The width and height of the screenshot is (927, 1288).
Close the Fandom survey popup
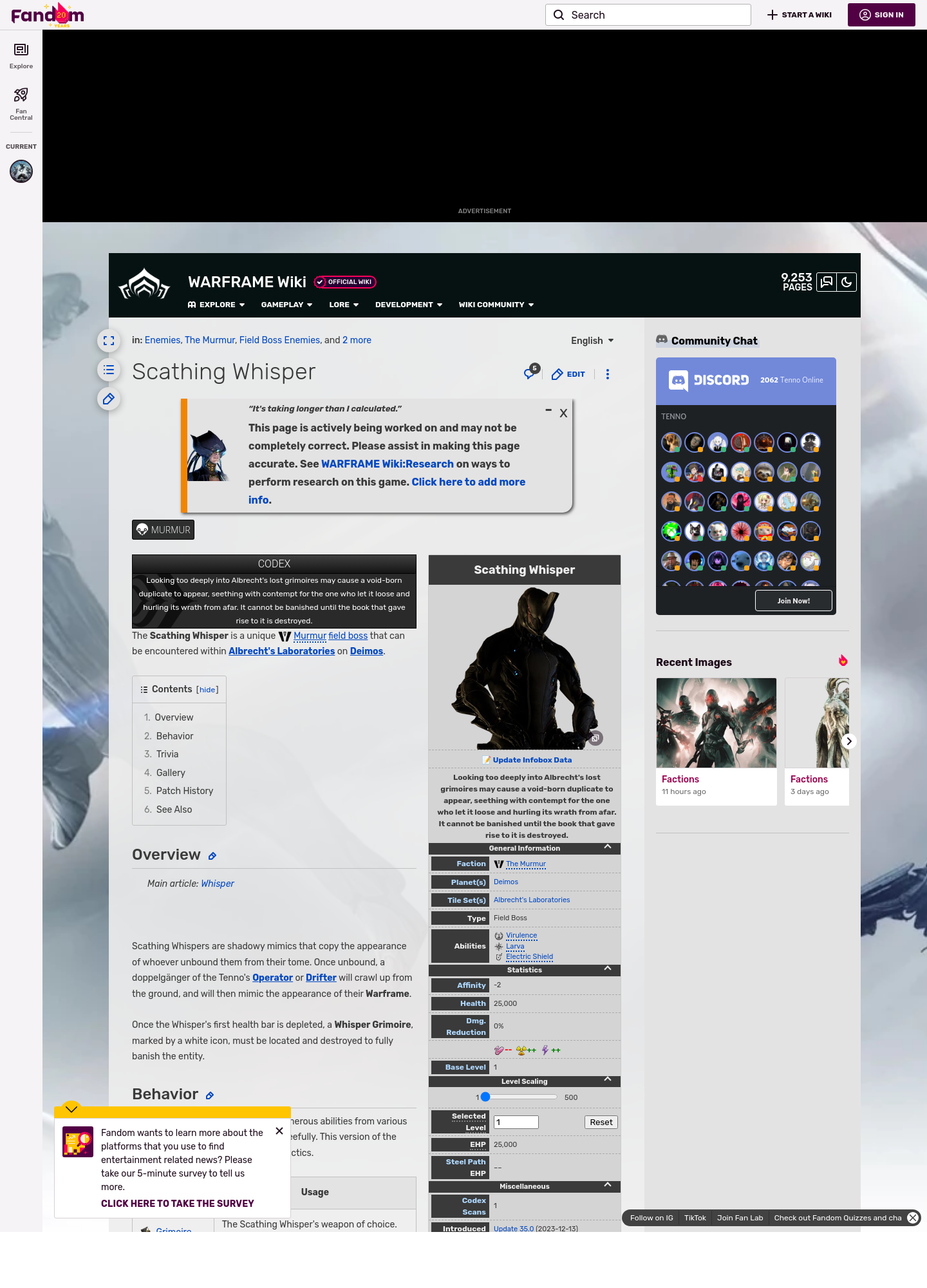pos(279,1131)
